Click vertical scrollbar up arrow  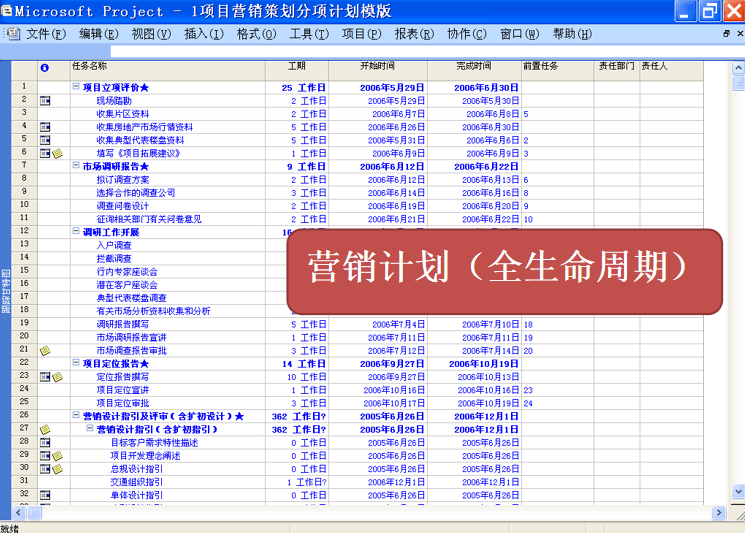tap(738, 68)
